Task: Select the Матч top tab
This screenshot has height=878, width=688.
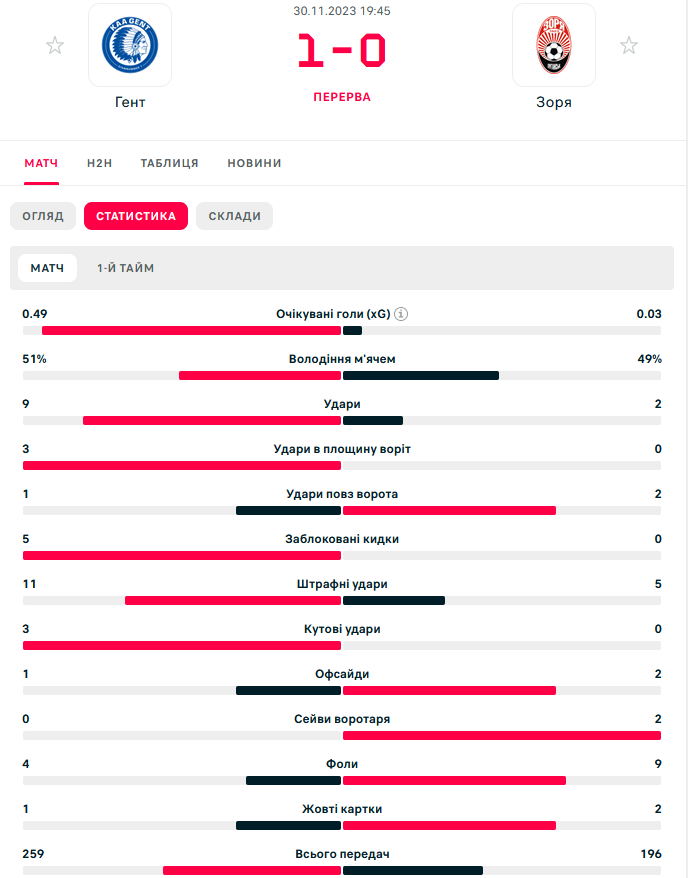Action: point(41,163)
